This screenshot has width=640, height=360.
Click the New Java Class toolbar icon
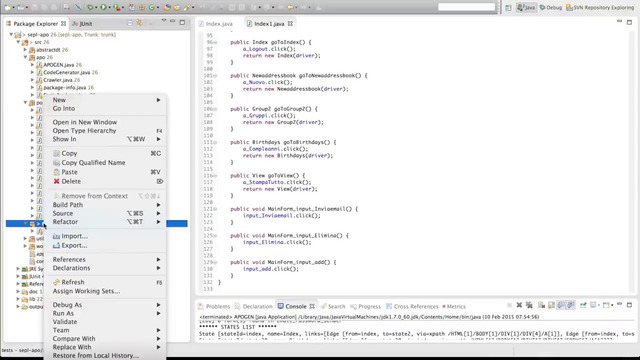click(x=151, y=7)
